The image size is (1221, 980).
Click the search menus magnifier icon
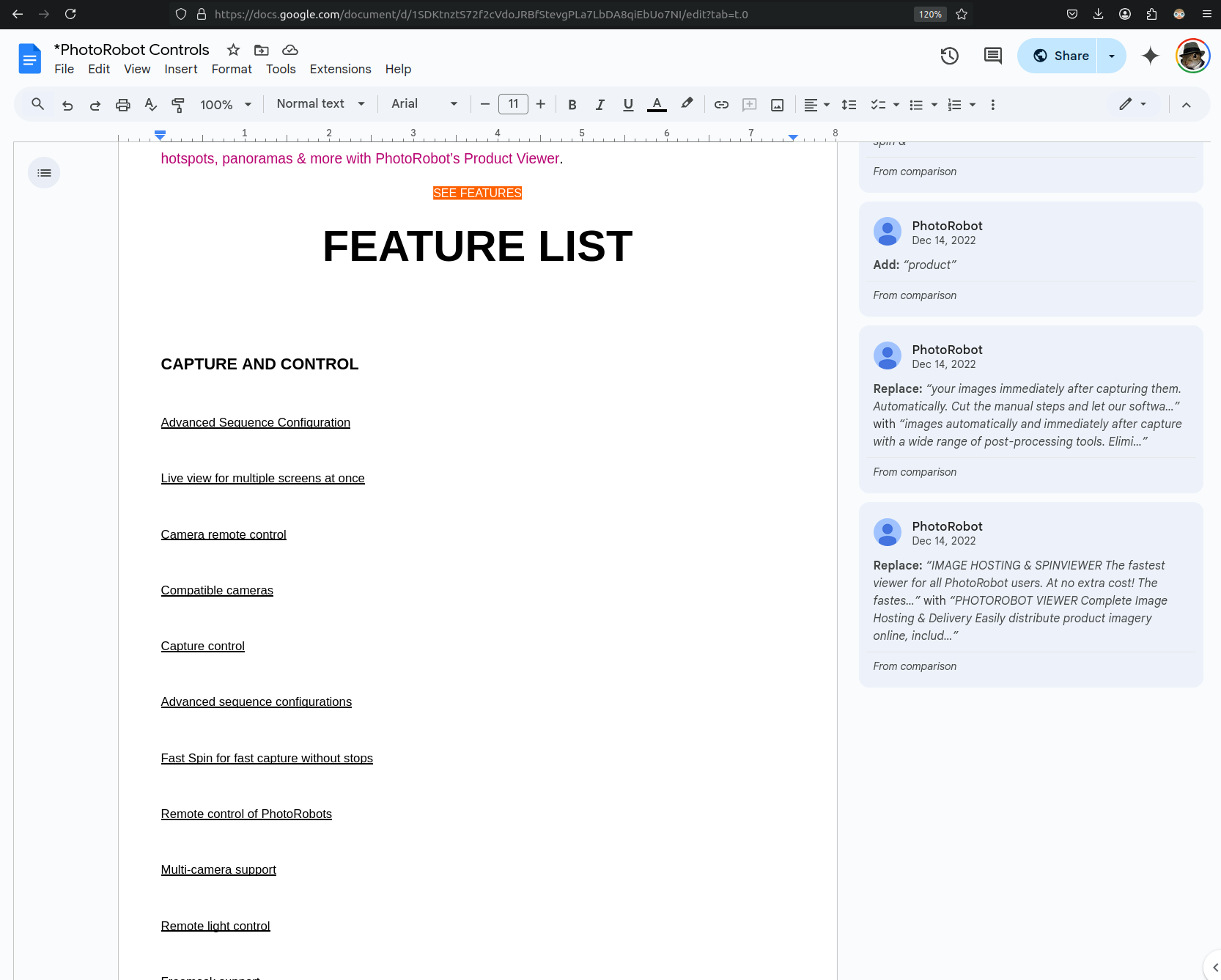pos(37,104)
